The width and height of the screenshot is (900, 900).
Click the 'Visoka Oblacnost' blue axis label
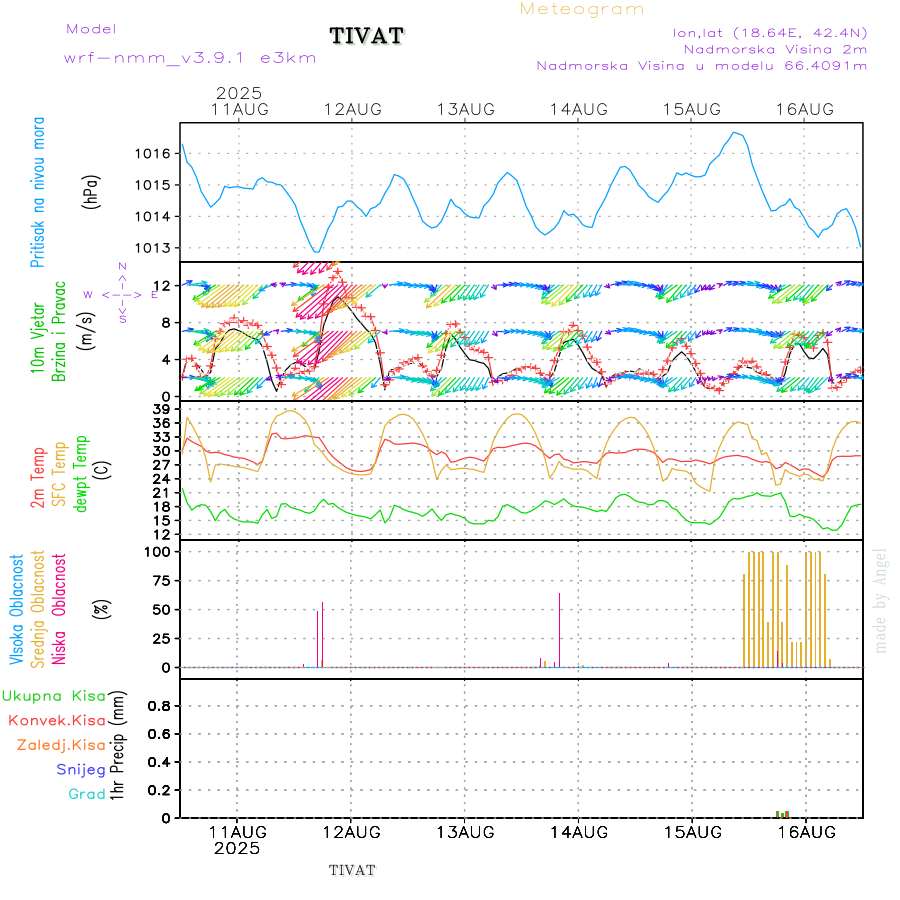(x=17, y=610)
